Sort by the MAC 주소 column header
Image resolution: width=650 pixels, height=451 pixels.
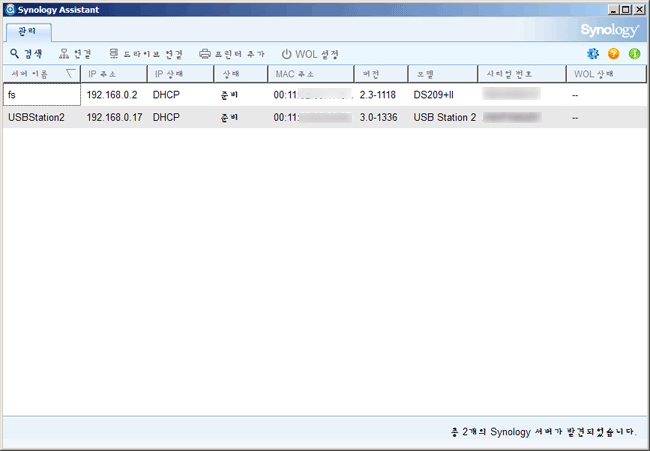(x=311, y=74)
